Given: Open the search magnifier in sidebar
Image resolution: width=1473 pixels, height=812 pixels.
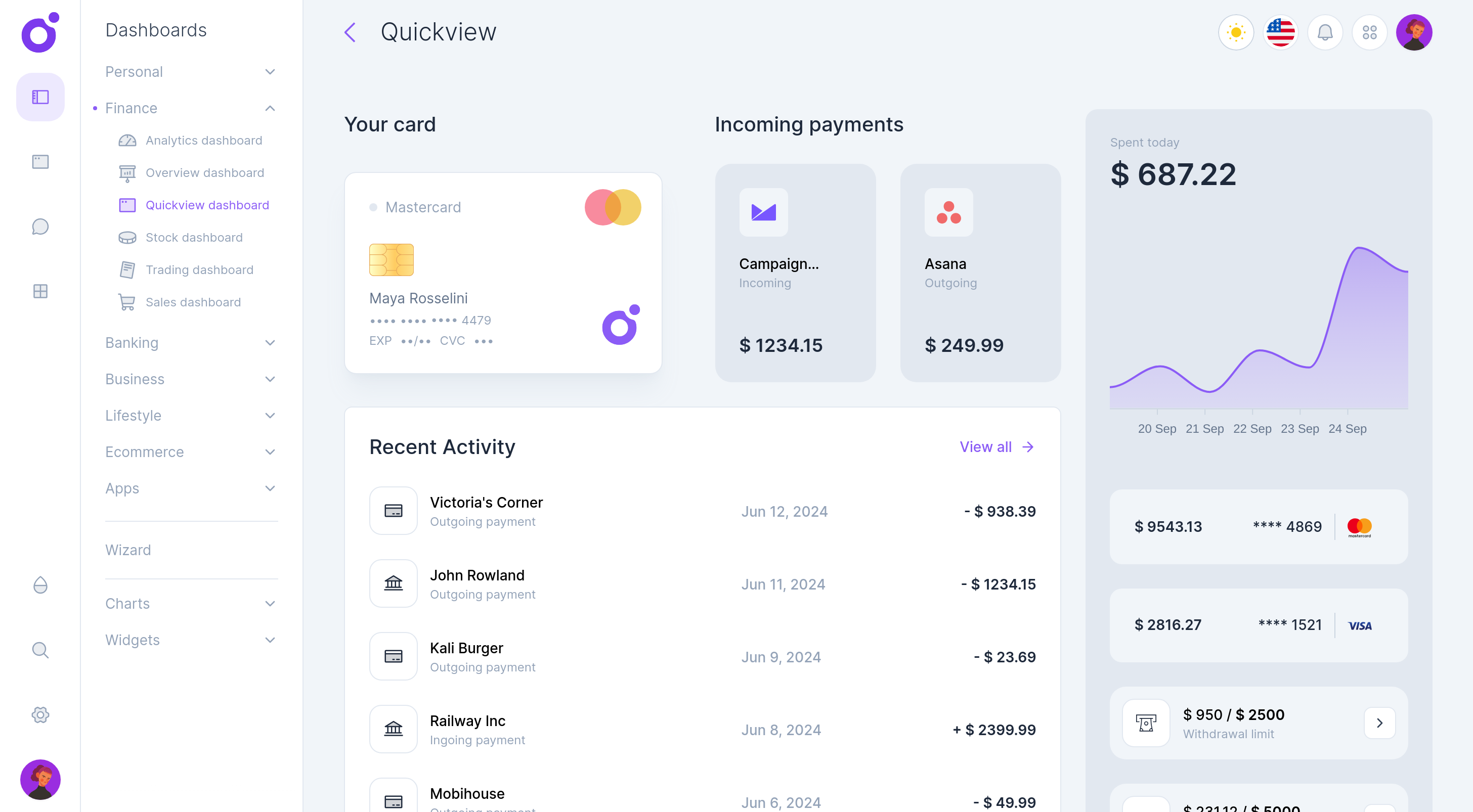Looking at the screenshot, I should pos(40,650).
